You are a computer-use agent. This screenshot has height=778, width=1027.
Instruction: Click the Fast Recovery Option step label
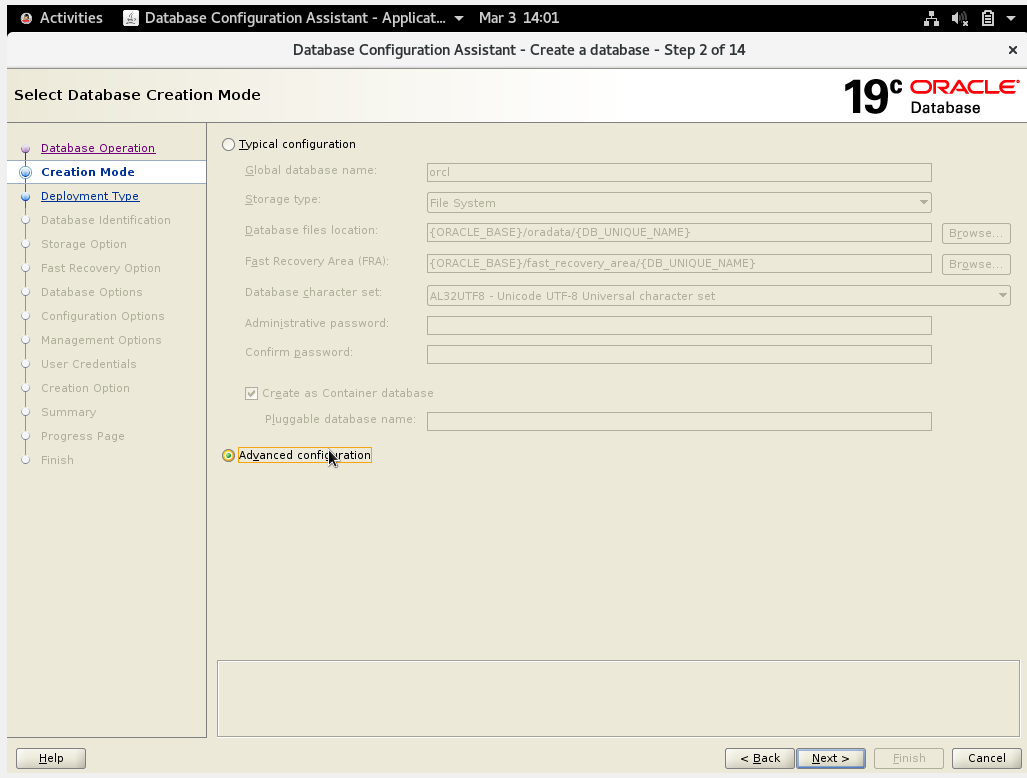pyautogui.click(x=101, y=268)
